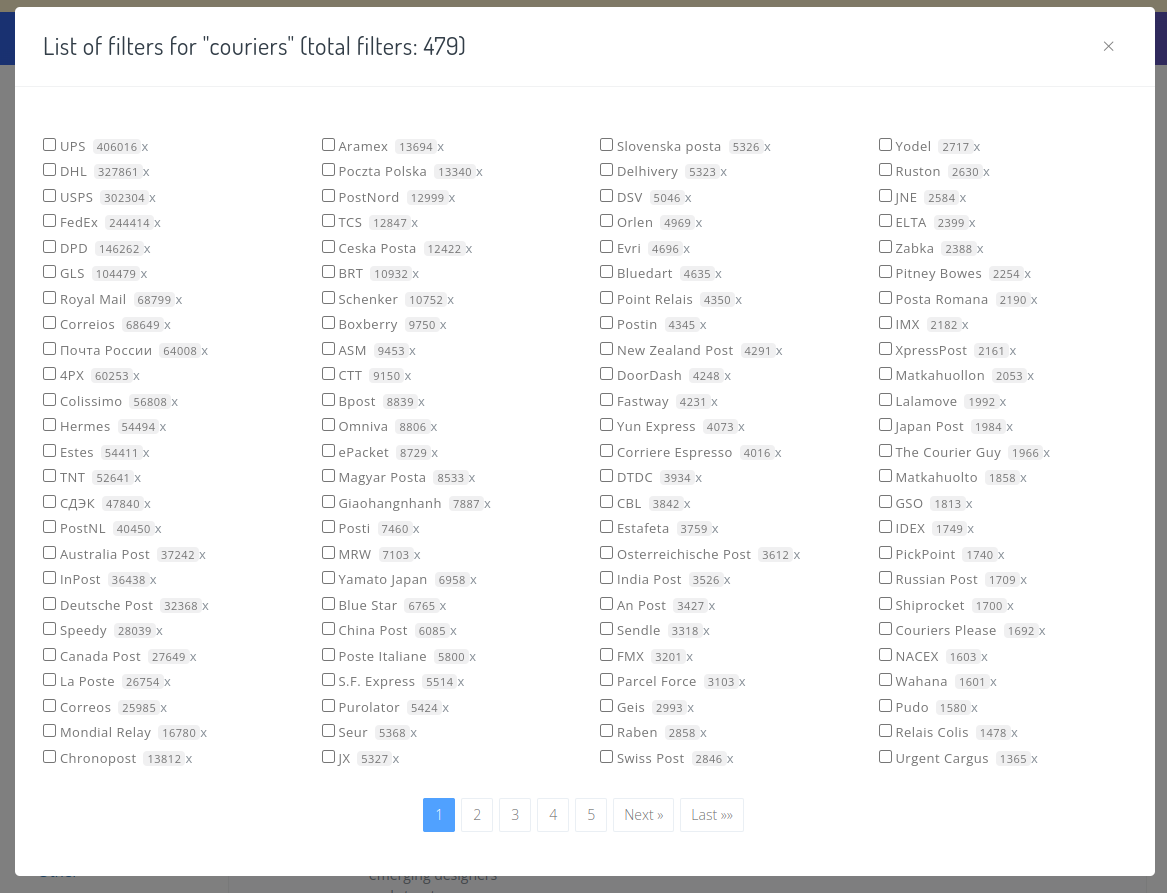Delete Aramex filter using the x icon
1167x893 pixels.
click(x=441, y=147)
